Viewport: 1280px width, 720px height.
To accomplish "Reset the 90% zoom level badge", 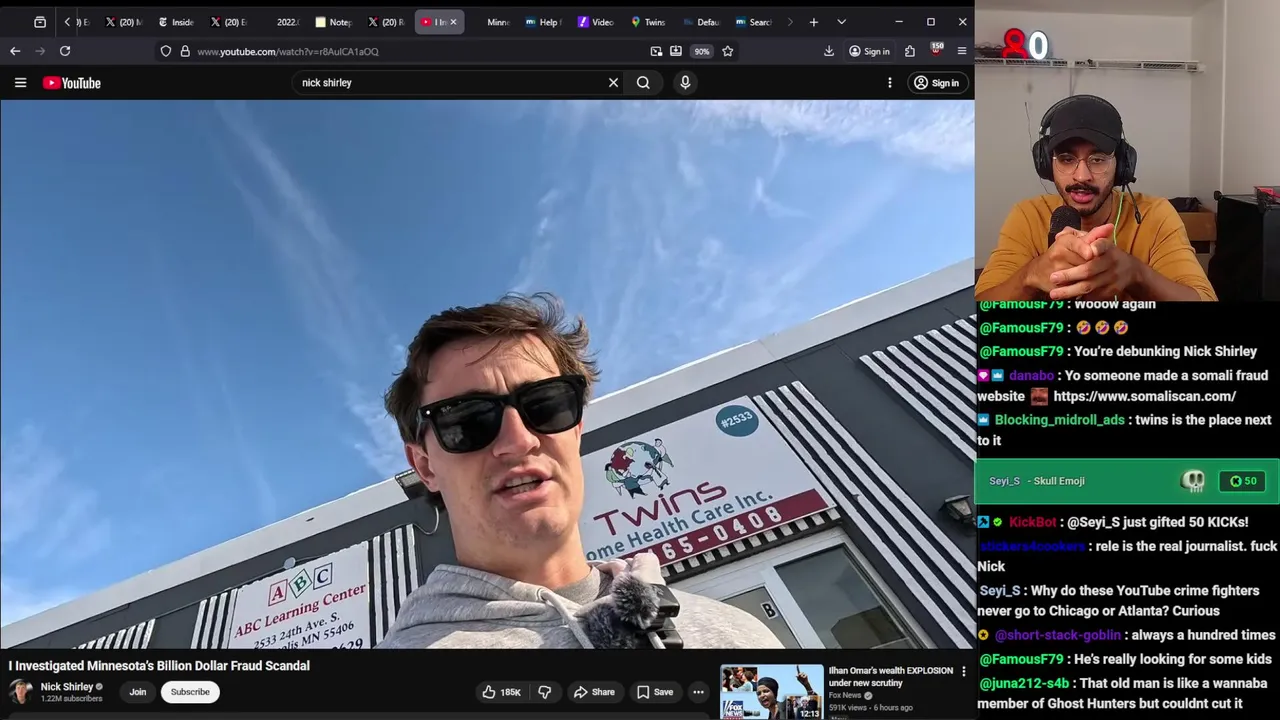I will pos(702,51).
